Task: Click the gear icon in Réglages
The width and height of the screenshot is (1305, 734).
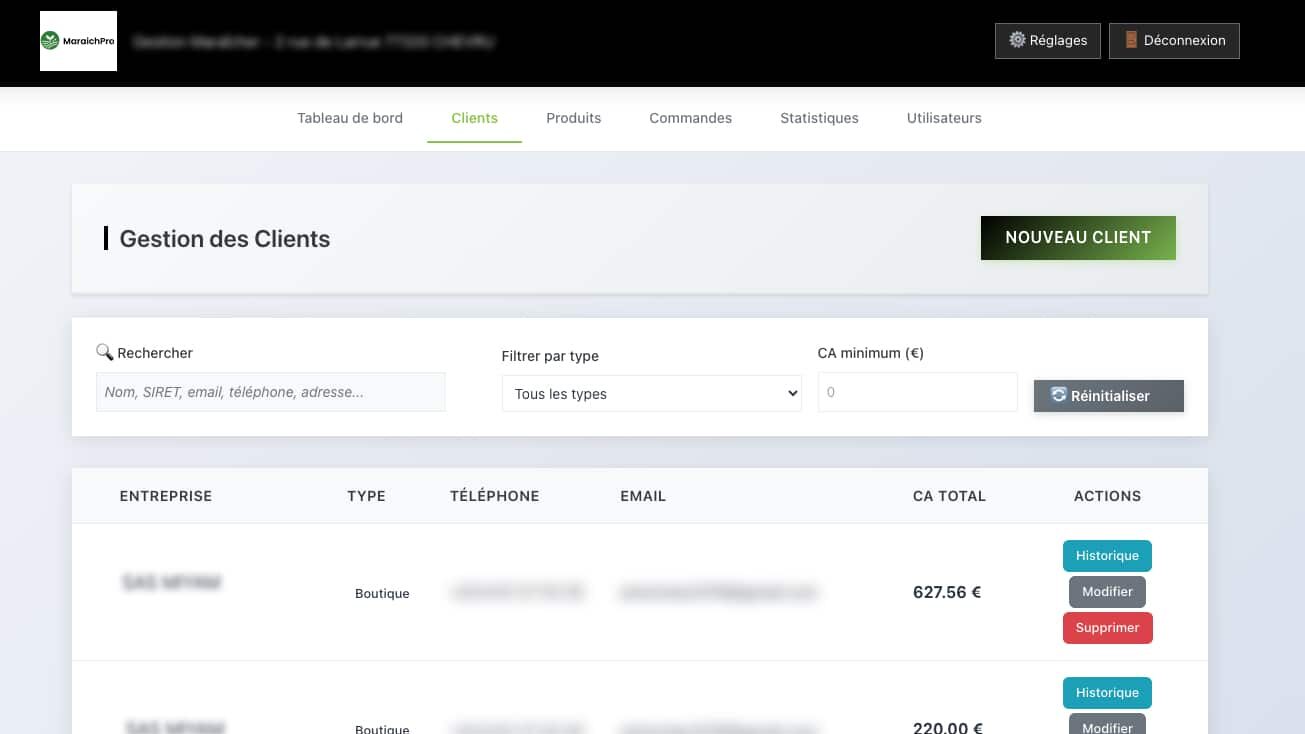Action: click(1018, 40)
